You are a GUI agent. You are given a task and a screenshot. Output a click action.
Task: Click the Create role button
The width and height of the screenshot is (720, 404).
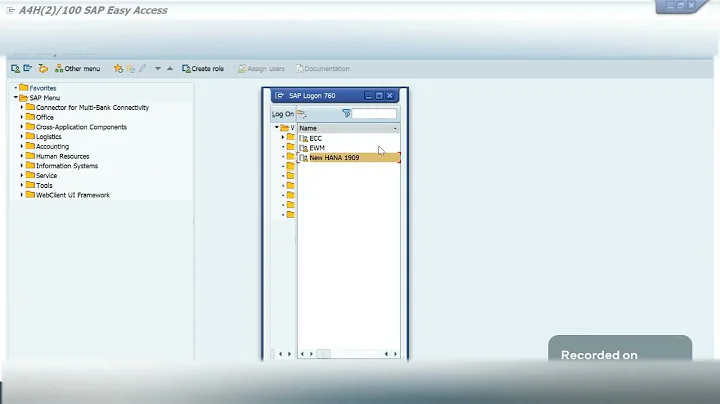point(203,69)
